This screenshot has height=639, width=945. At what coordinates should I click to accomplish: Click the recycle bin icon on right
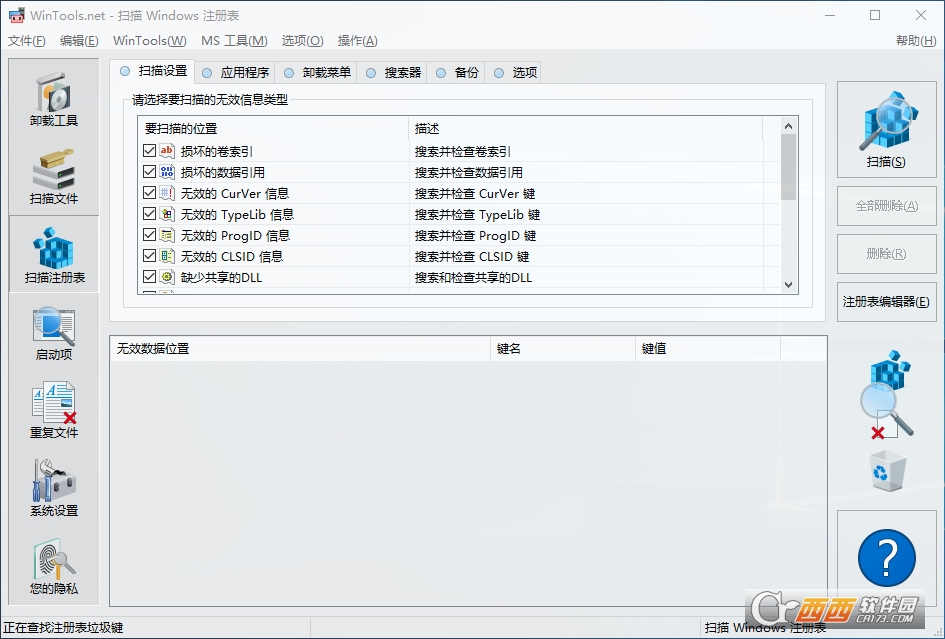coord(888,471)
